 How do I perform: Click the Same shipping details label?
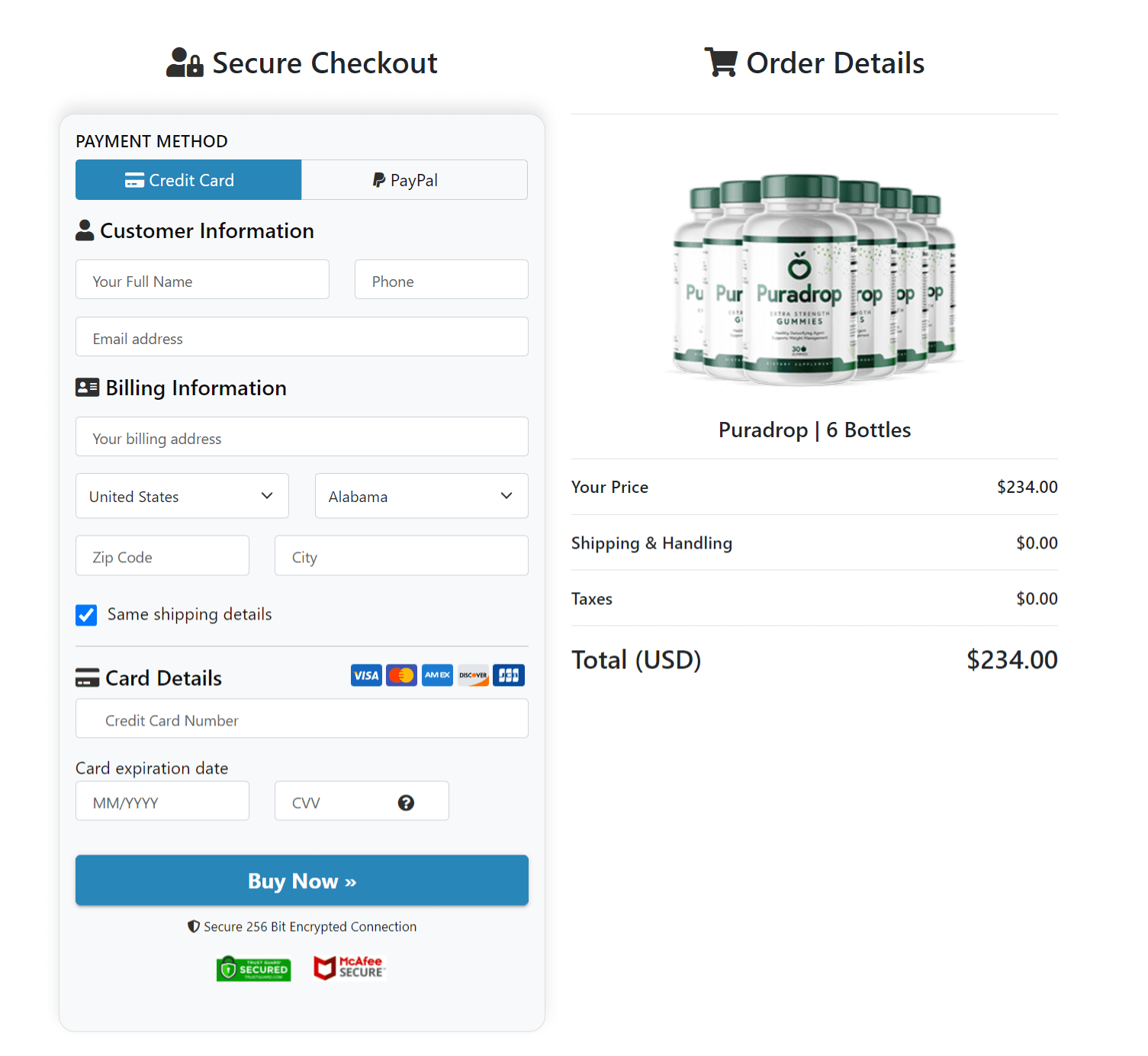pyautogui.click(x=189, y=615)
